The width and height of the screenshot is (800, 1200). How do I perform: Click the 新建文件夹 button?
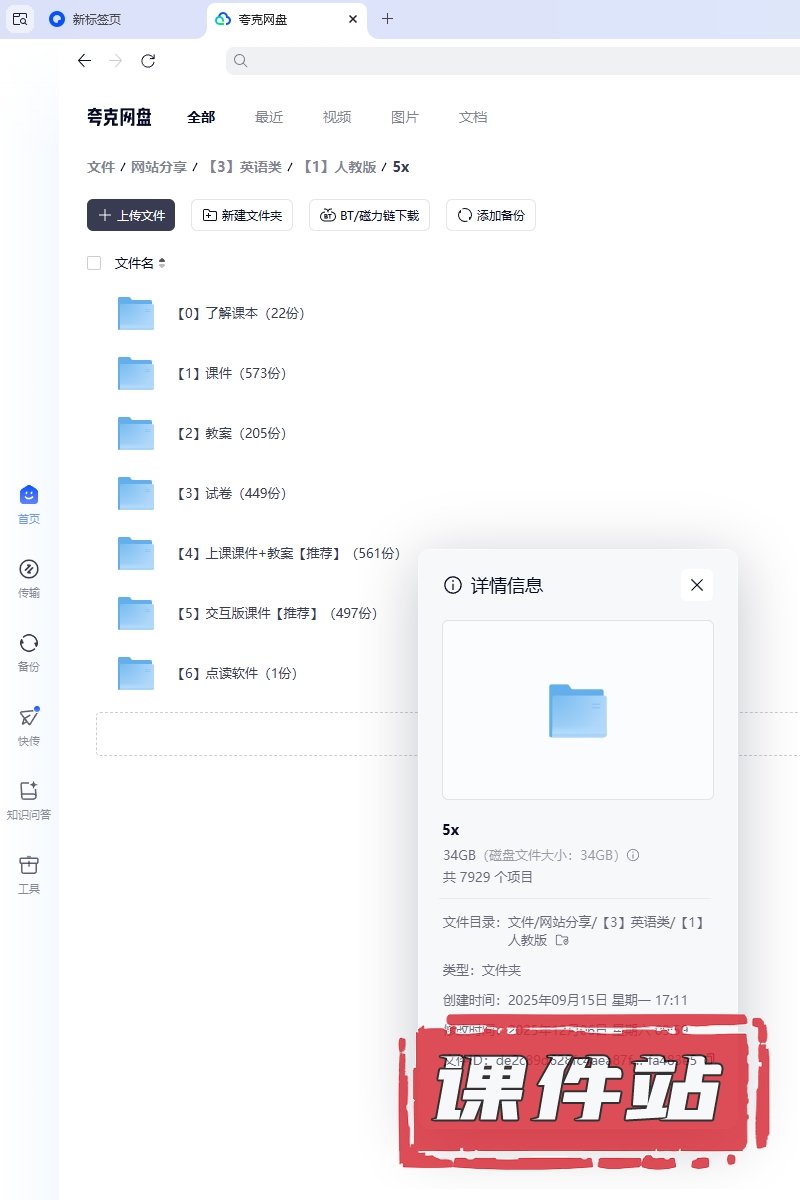coord(242,215)
